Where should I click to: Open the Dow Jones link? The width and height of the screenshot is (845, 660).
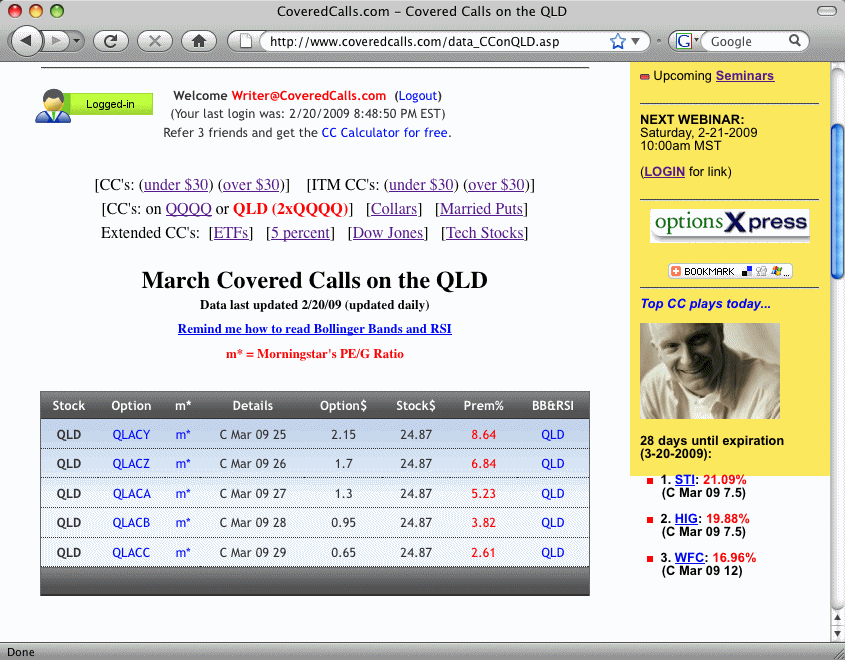coord(387,233)
